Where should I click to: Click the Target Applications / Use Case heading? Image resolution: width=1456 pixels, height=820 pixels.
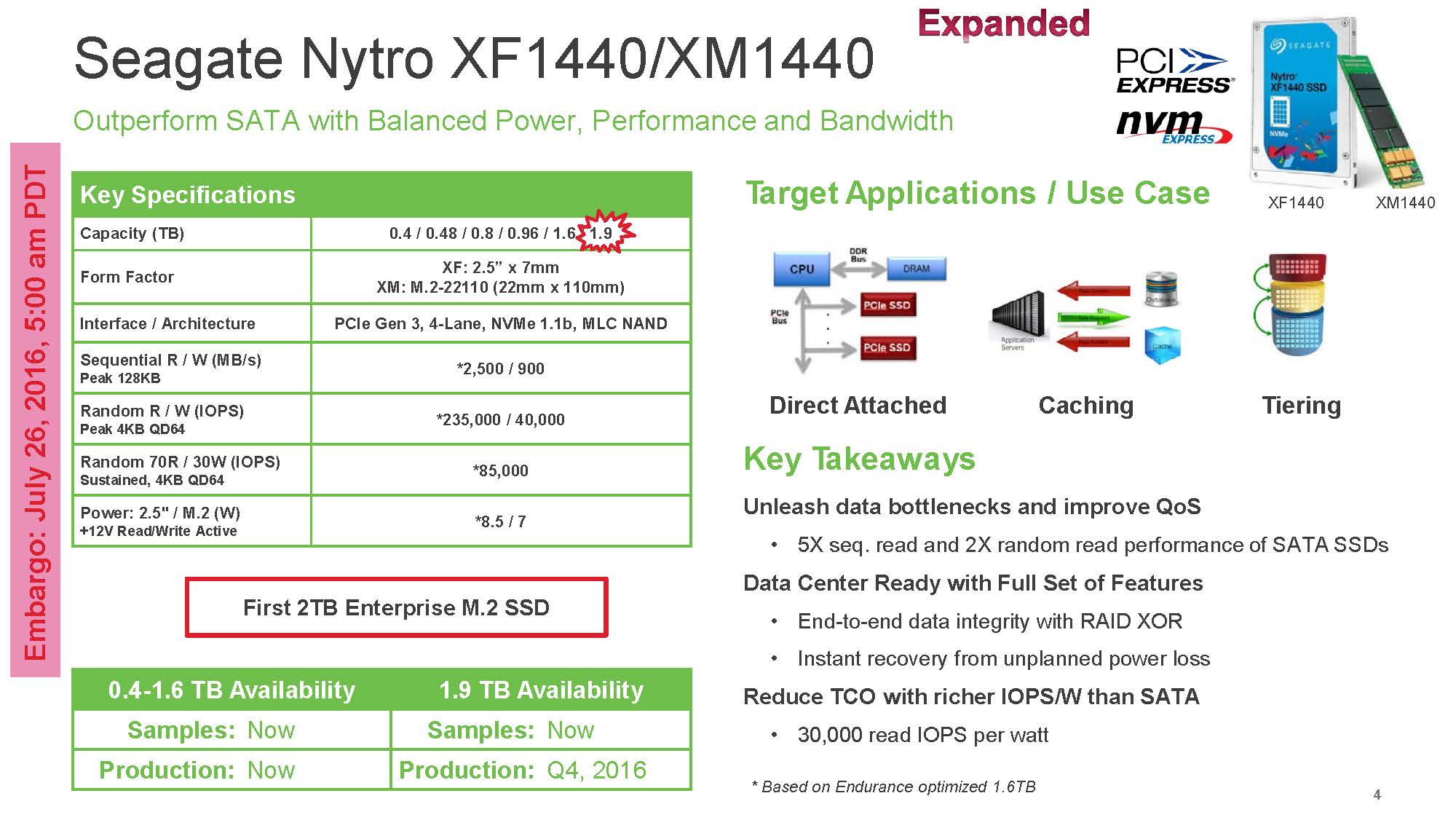click(977, 194)
